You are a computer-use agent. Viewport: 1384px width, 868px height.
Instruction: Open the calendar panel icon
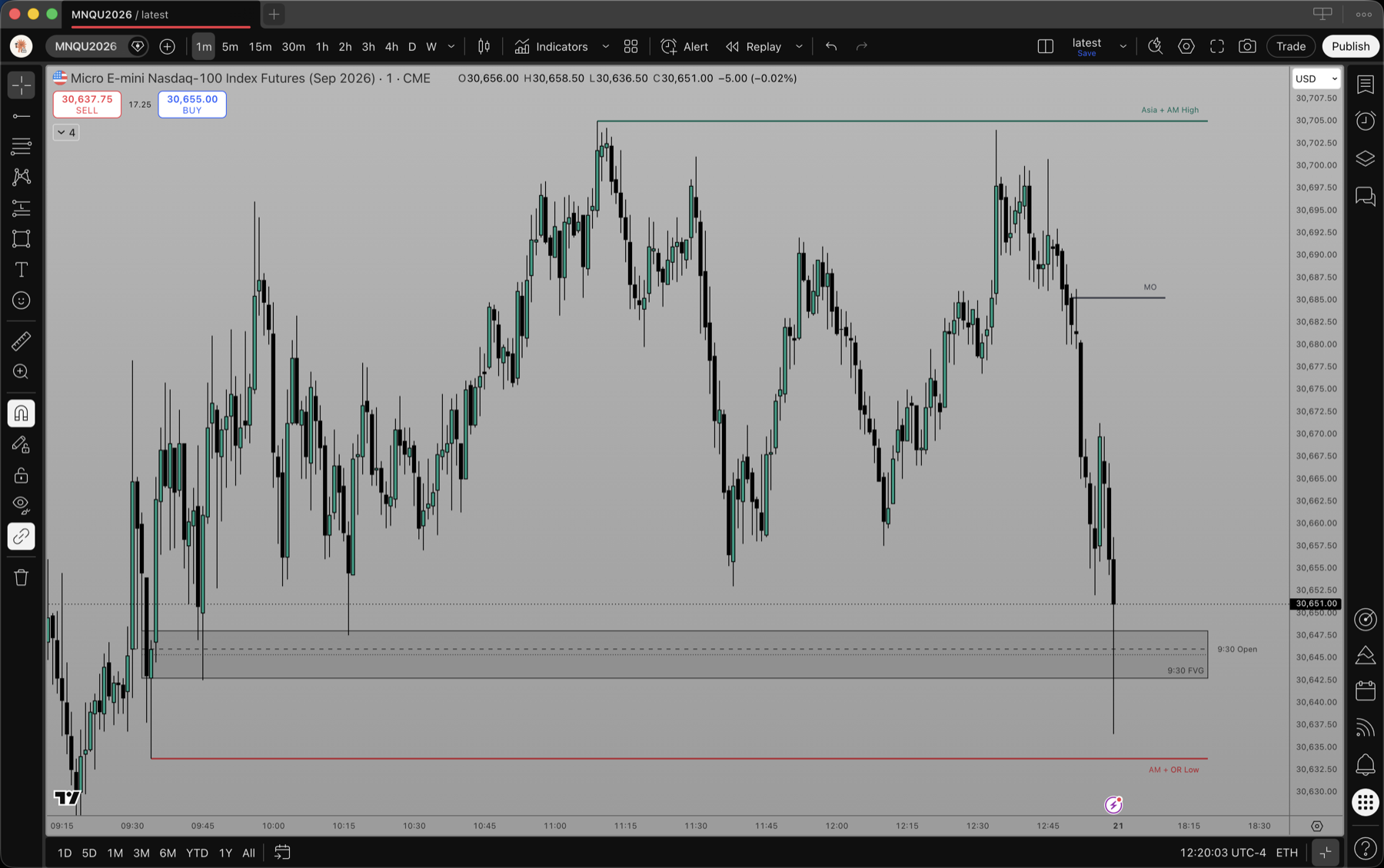(1366, 690)
